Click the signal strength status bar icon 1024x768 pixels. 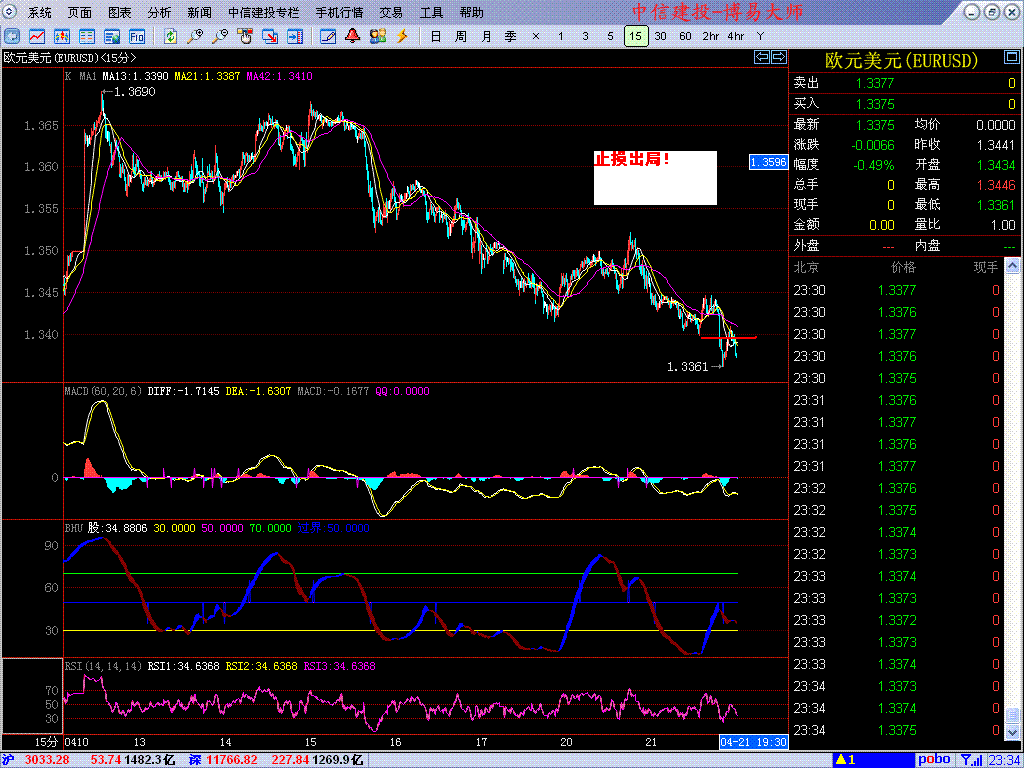pos(973,760)
